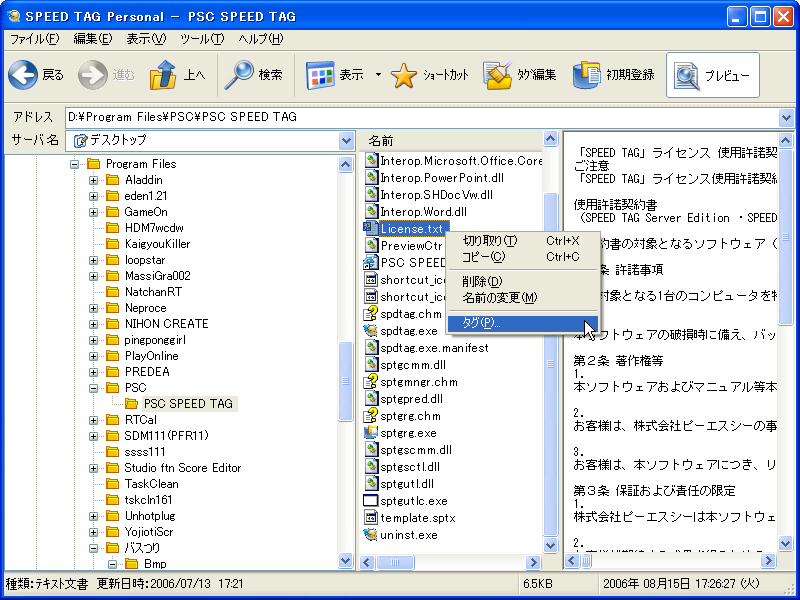This screenshot has width=800, height=600.
Task: Collapse the Program Files tree node
Action: click(74, 164)
